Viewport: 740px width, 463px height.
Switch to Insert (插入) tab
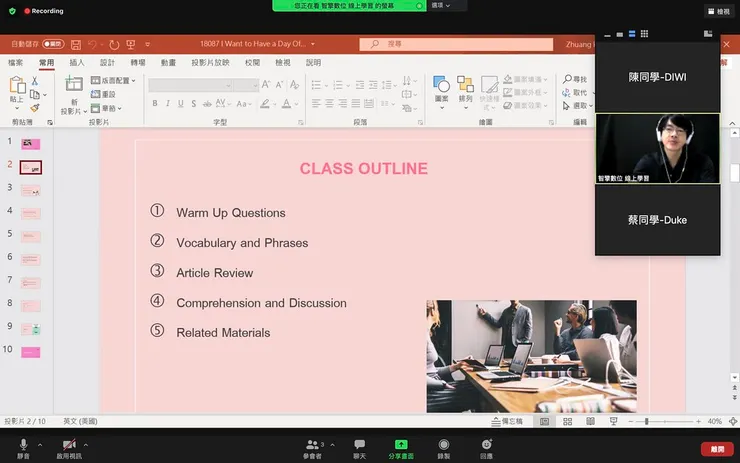click(x=76, y=62)
